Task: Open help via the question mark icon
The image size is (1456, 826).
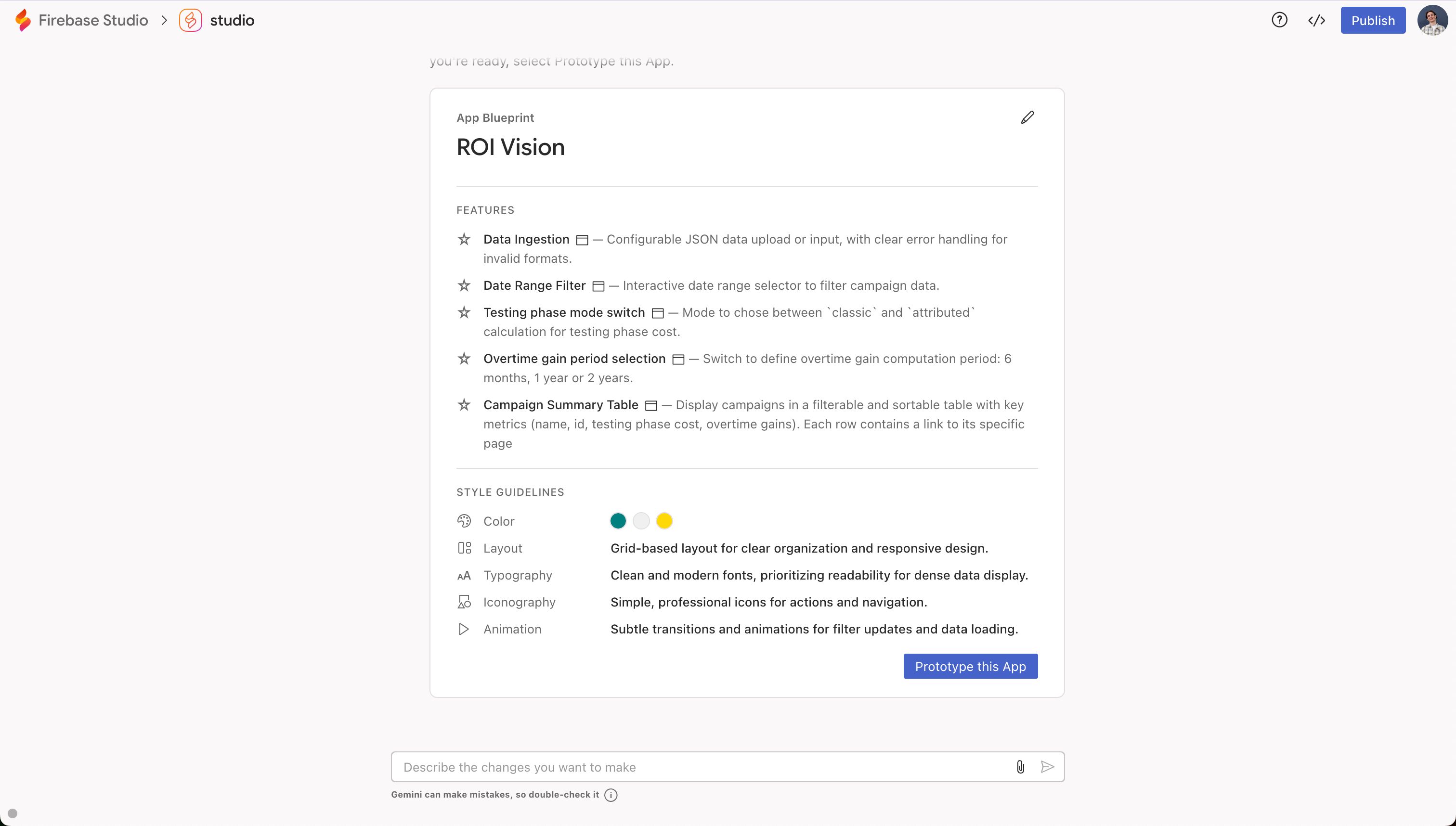Action: 1279,20
